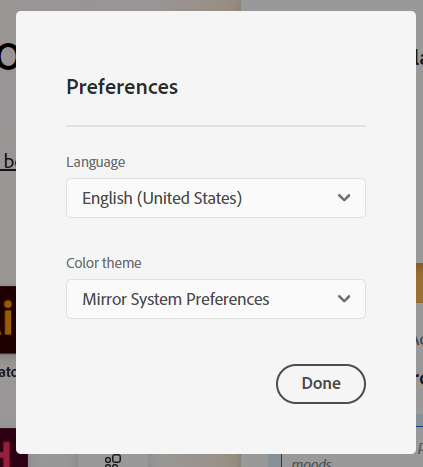Click Done to close Preferences
The width and height of the screenshot is (423, 467).
pyautogui.click(x=321, y=384)
